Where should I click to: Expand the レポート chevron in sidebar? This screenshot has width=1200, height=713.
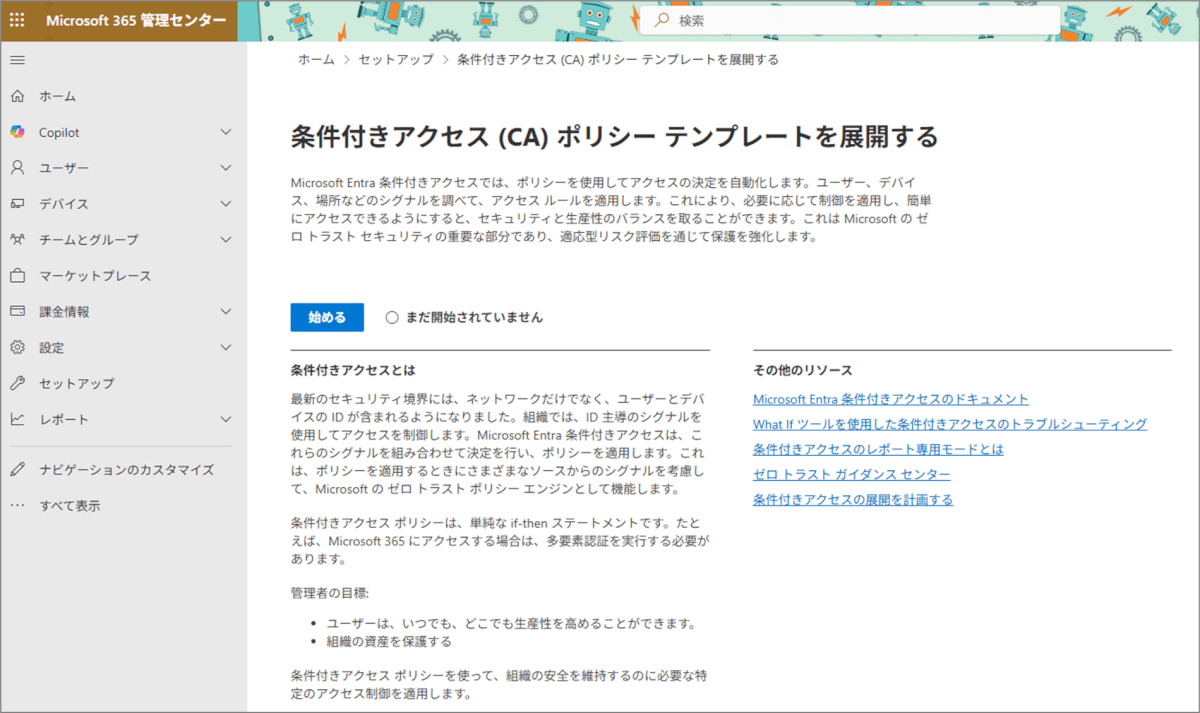coord(226,420)
